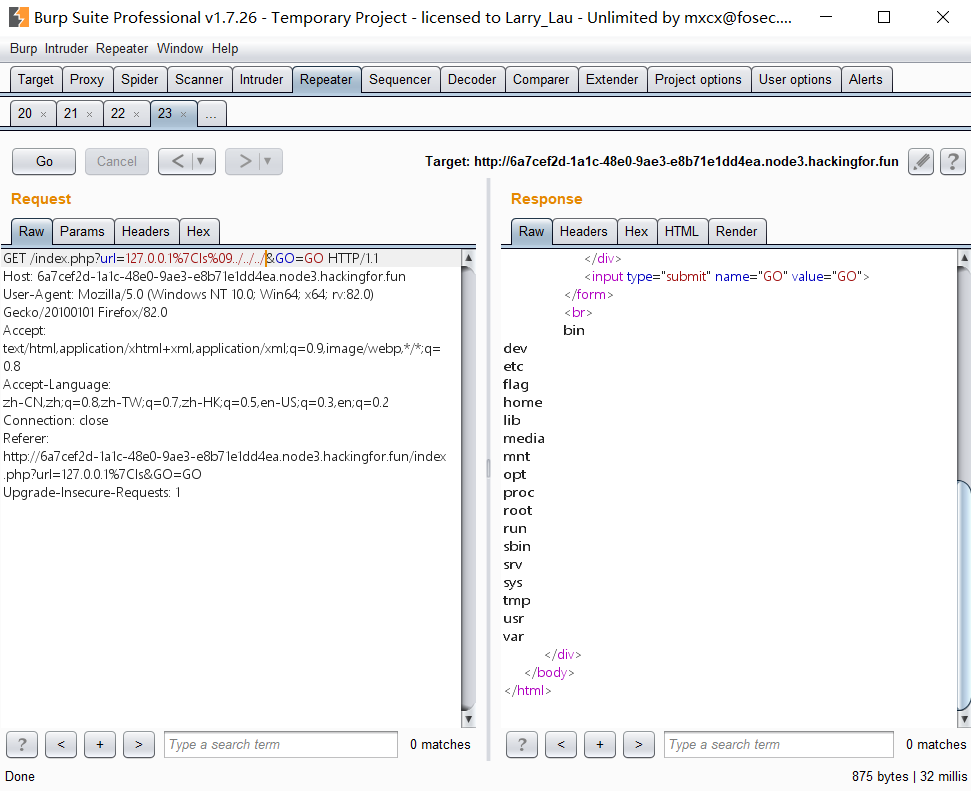Show the response Hex tab

click(x=636, y=232)
